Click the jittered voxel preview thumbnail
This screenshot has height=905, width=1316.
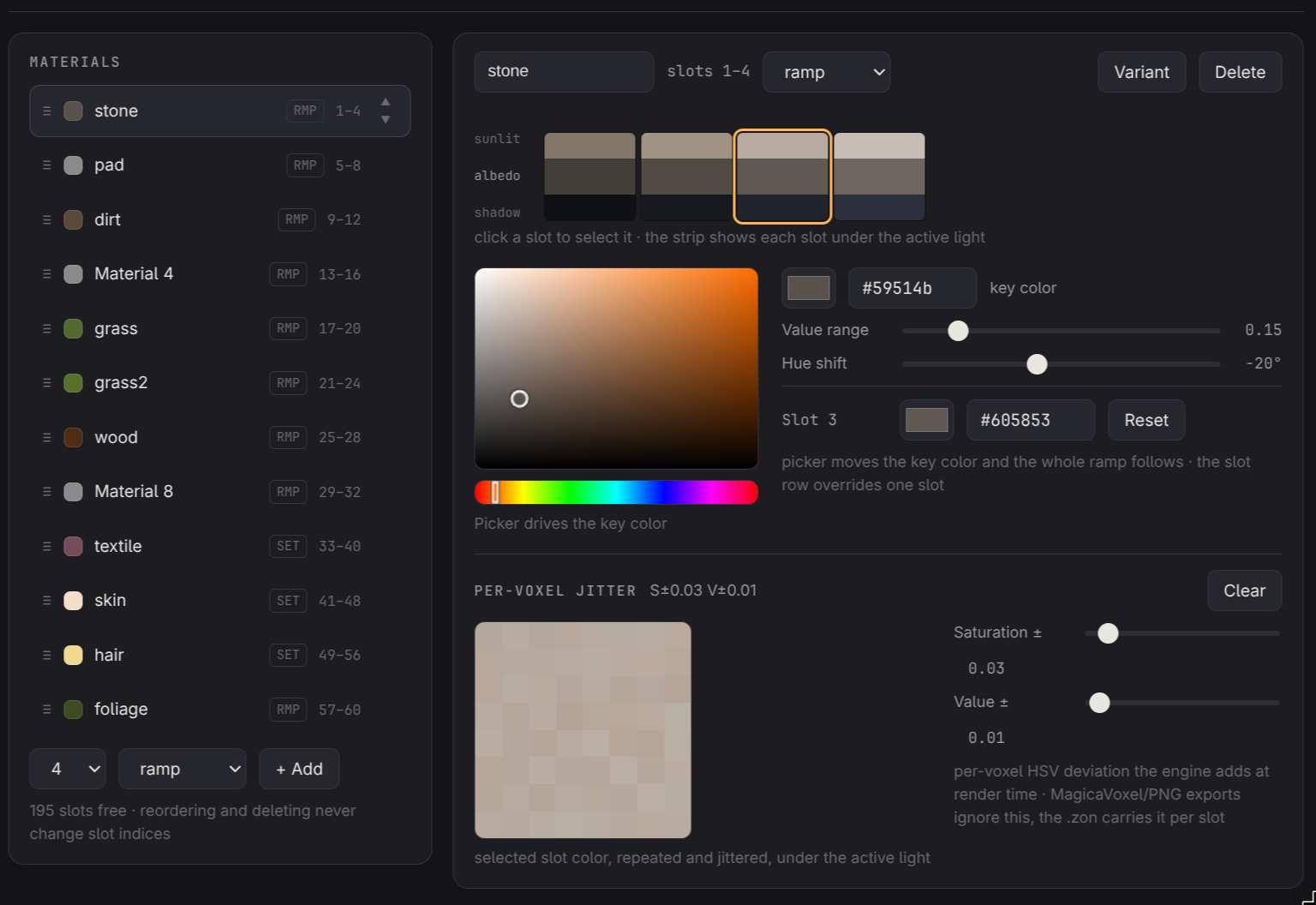click(583, 730)
